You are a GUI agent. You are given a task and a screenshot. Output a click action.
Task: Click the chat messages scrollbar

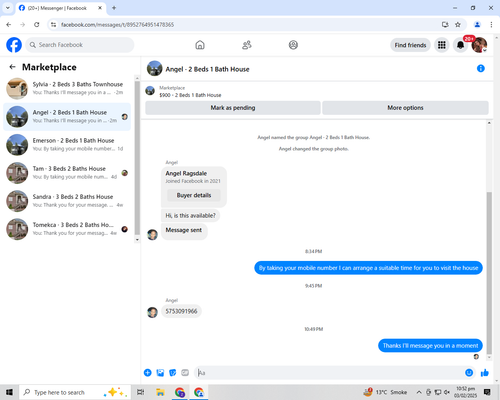[x=489, y=273]
